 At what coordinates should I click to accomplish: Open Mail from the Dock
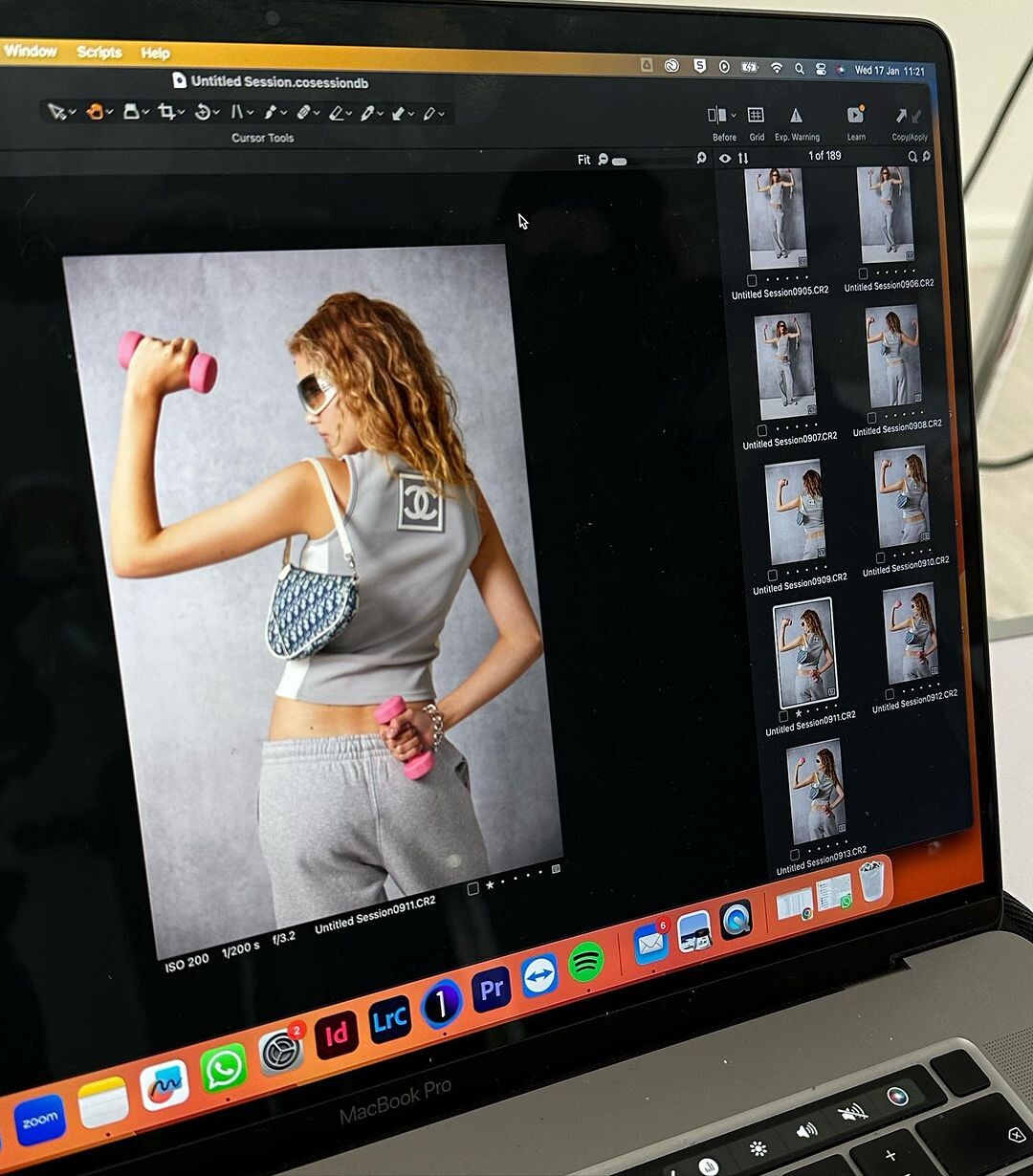click(650, 944)
